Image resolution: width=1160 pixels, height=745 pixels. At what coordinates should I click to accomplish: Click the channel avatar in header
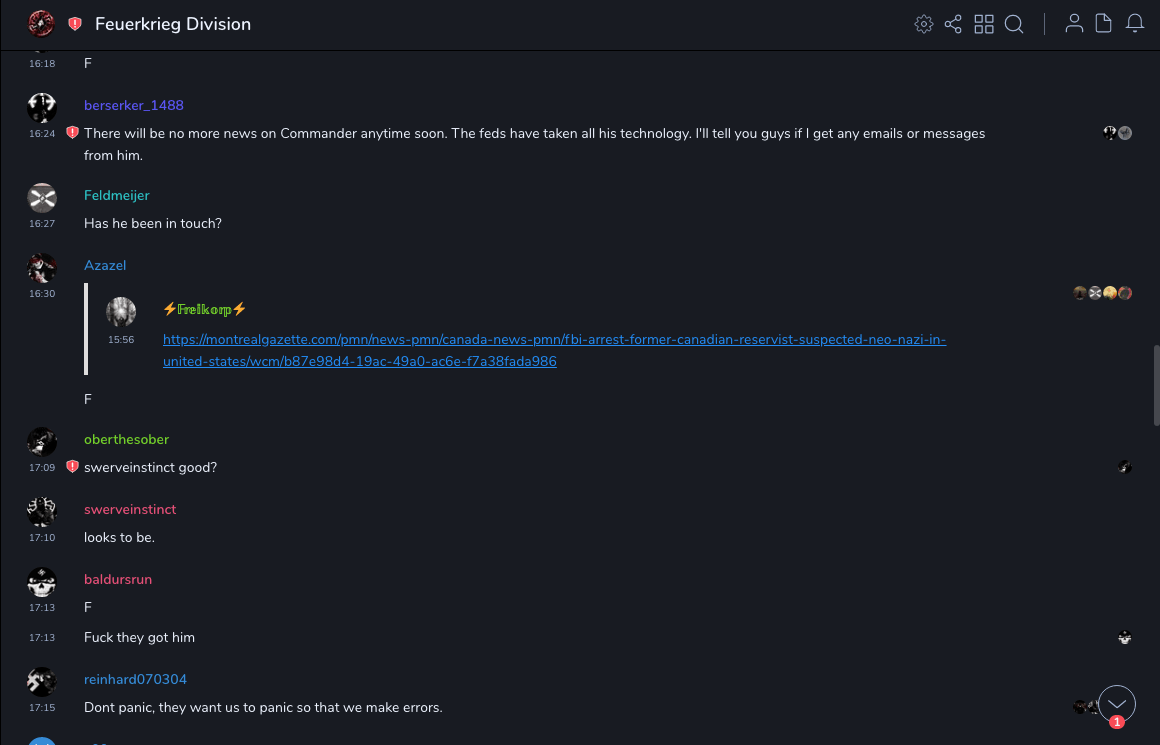coord(42,24)
